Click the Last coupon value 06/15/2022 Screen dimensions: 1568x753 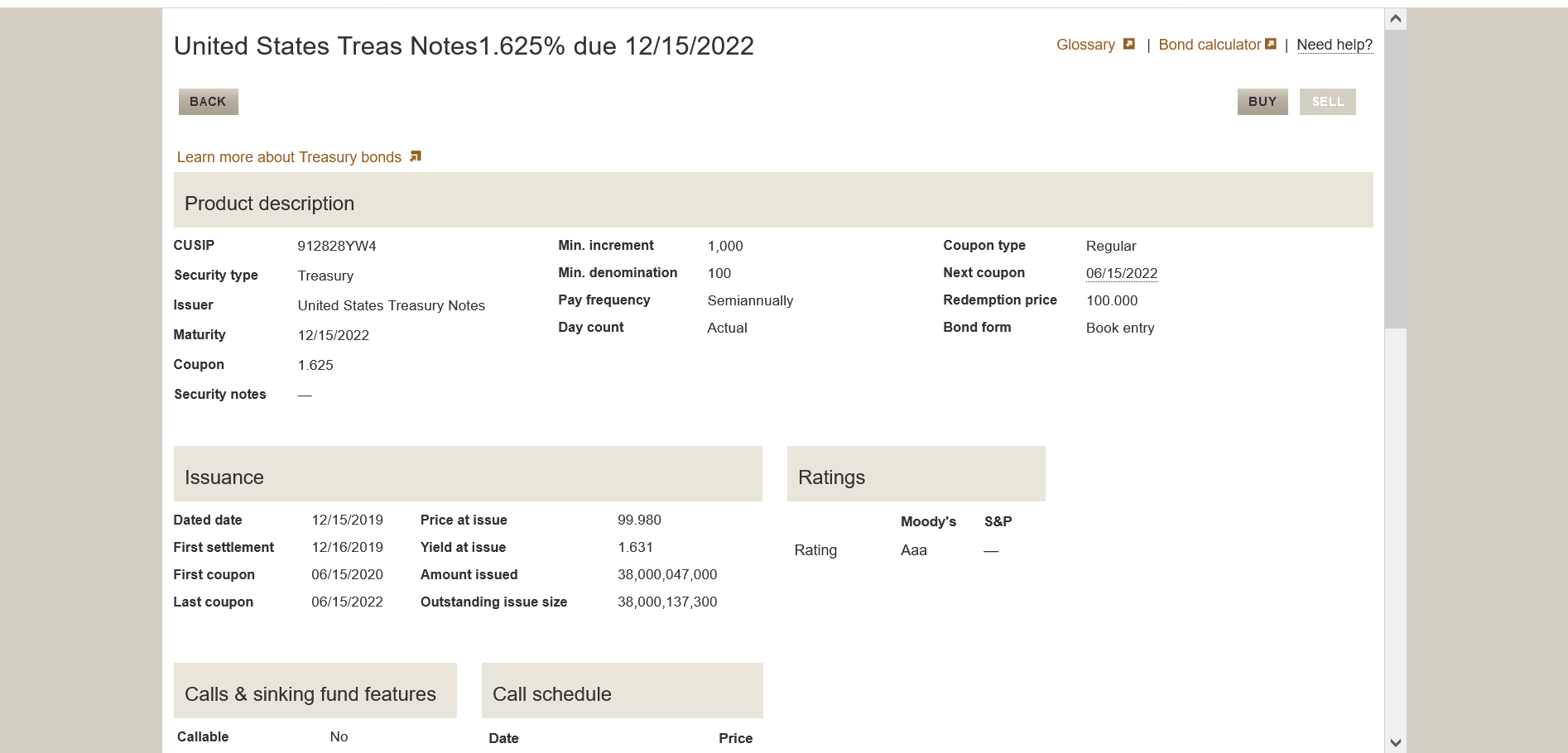[348, 602]
